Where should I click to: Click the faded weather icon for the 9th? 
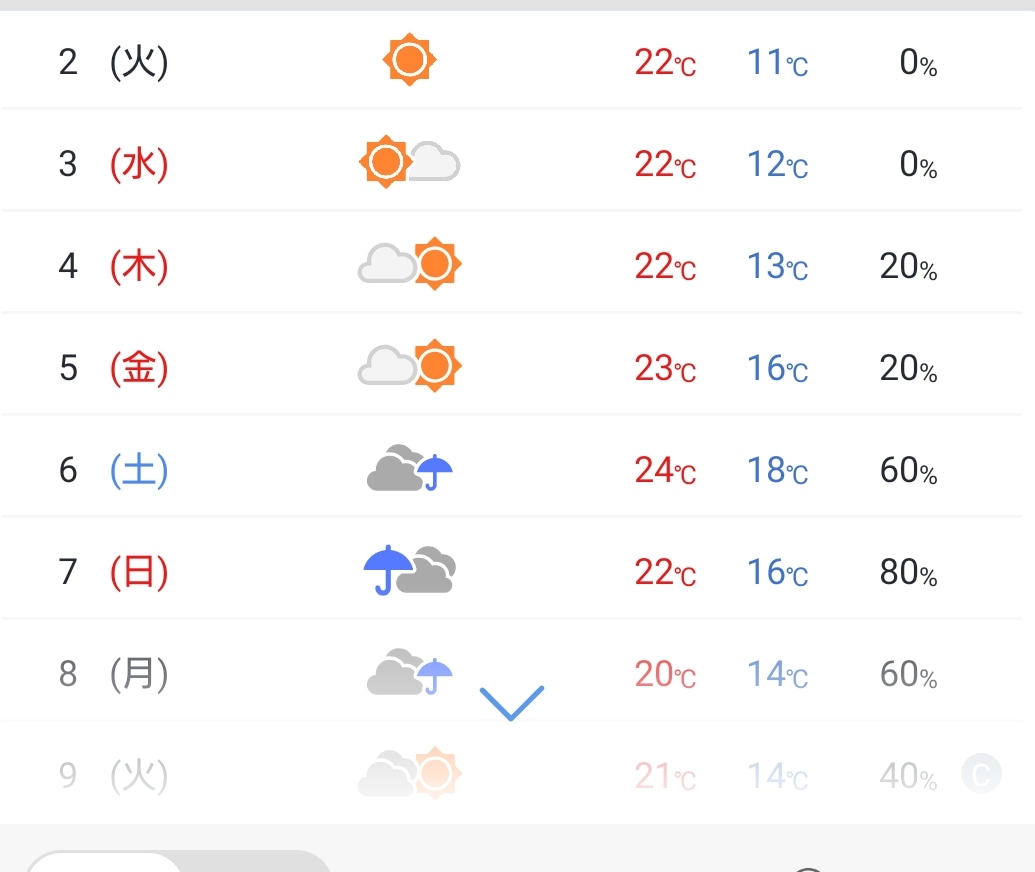click(409, 773)
